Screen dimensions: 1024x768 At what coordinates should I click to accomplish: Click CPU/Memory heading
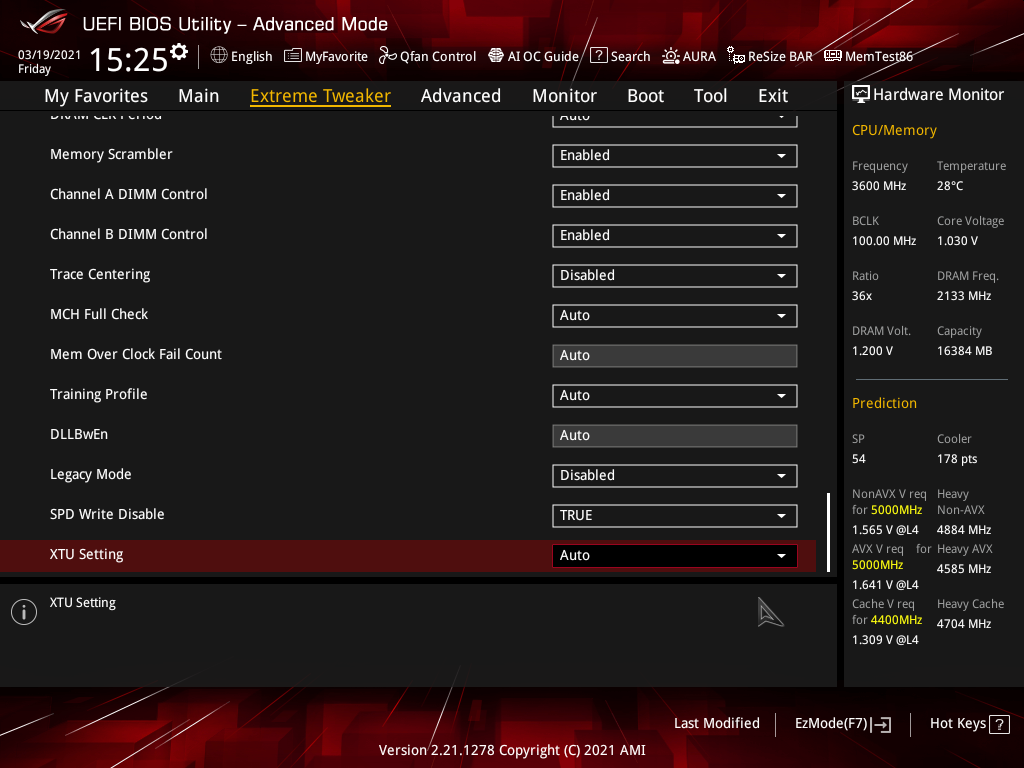894,130
